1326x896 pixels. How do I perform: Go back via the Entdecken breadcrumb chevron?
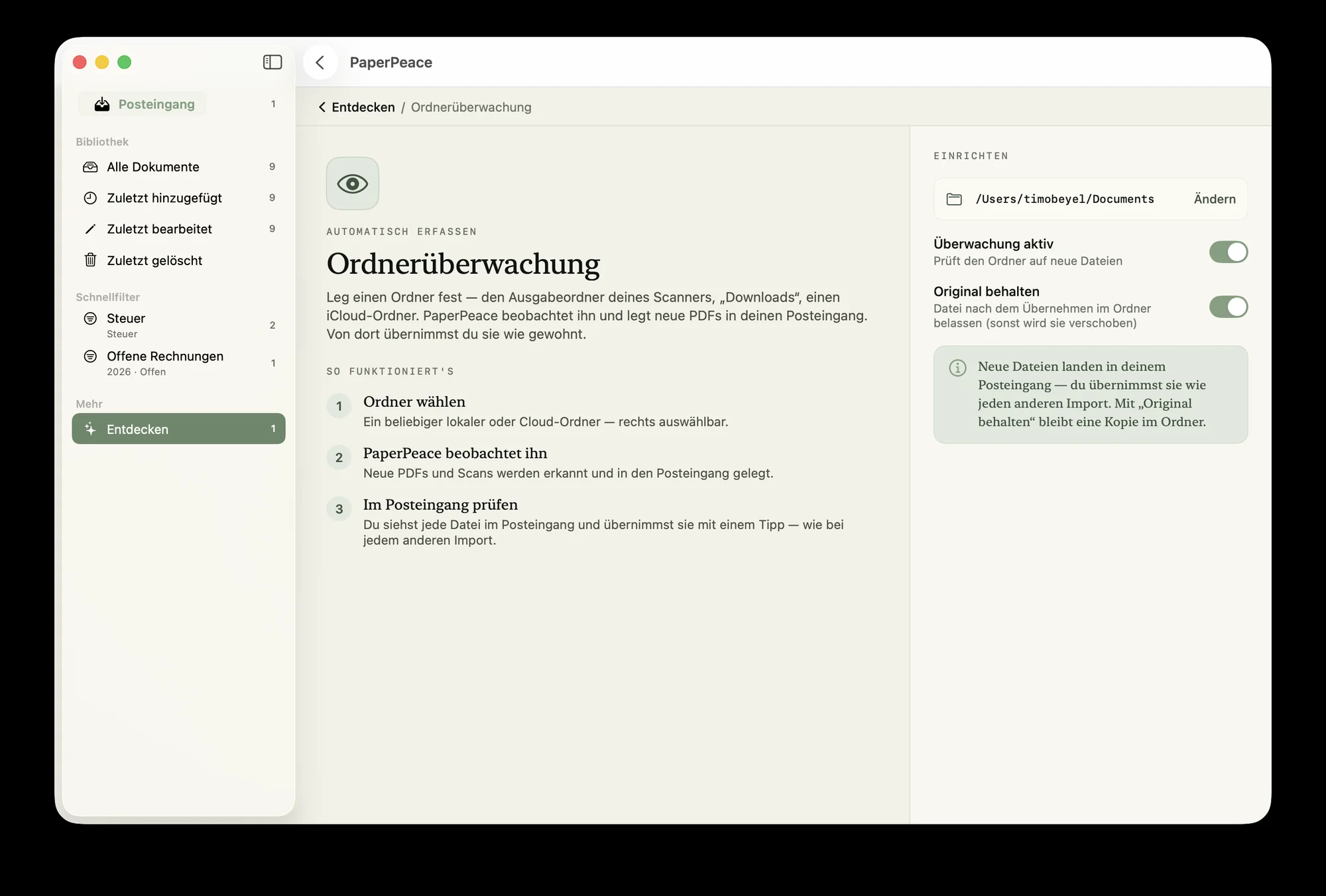[x=322, y=107]
